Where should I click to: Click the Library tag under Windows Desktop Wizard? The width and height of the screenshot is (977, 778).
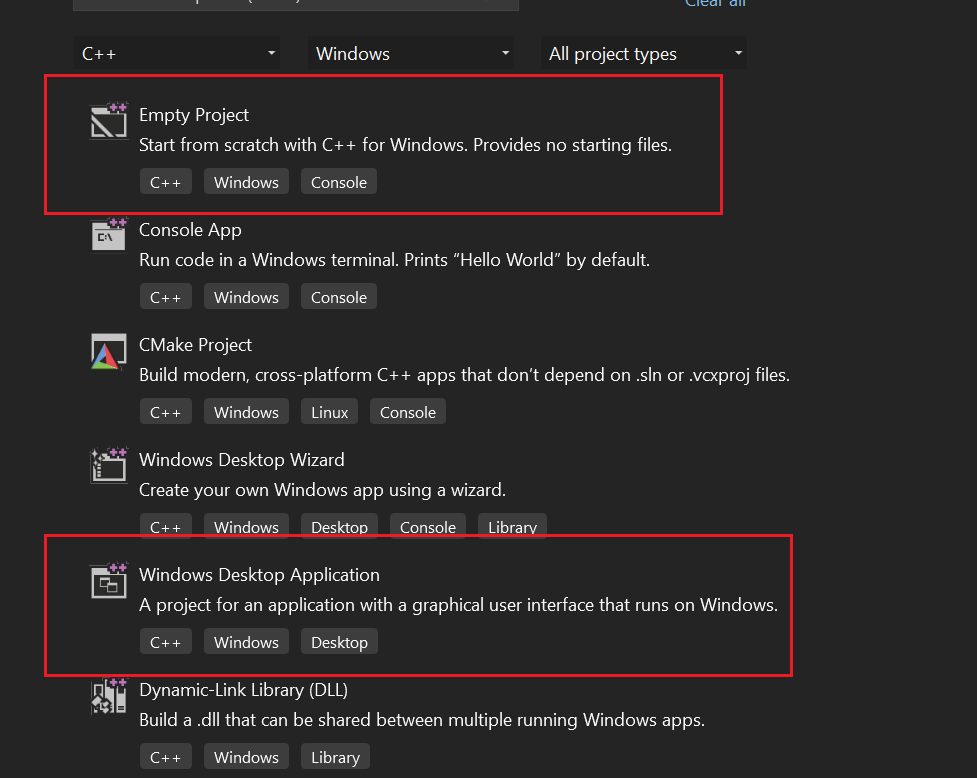(x=512, y=527)
